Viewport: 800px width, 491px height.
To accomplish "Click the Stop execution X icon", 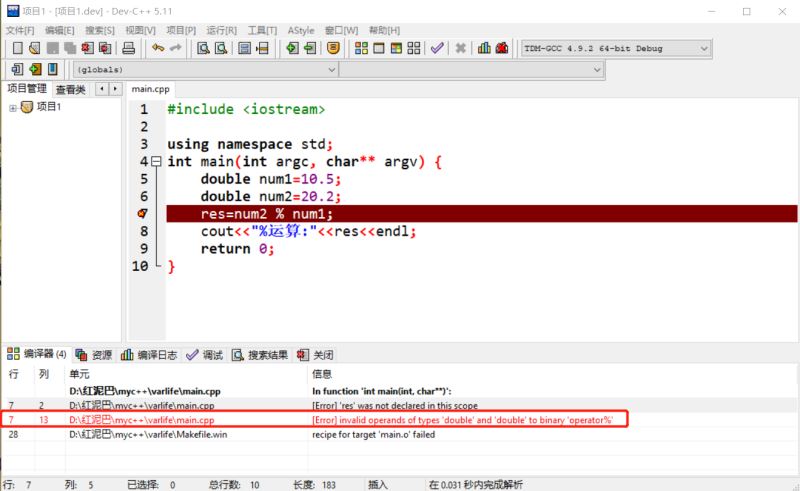I will pos(461,48).
